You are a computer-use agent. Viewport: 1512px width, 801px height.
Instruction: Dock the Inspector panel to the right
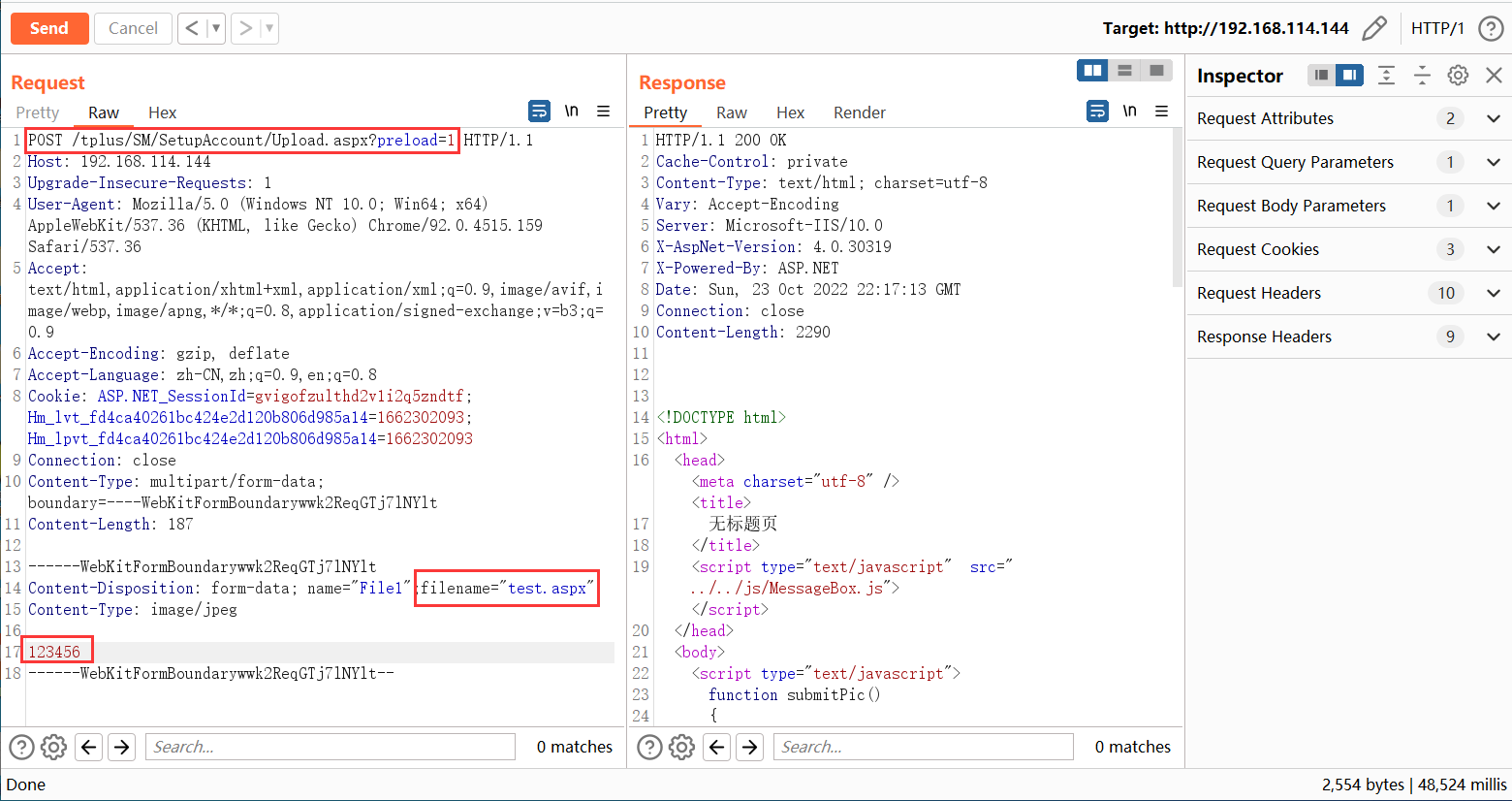[1349, 76]
